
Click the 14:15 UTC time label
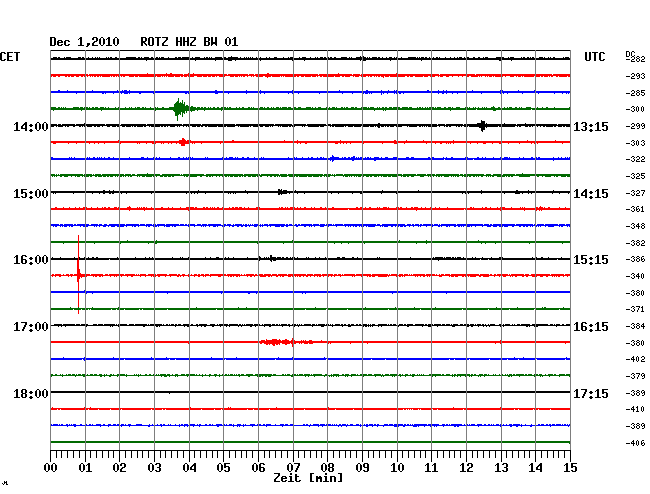pyautogui.click(x=591, y=194)
